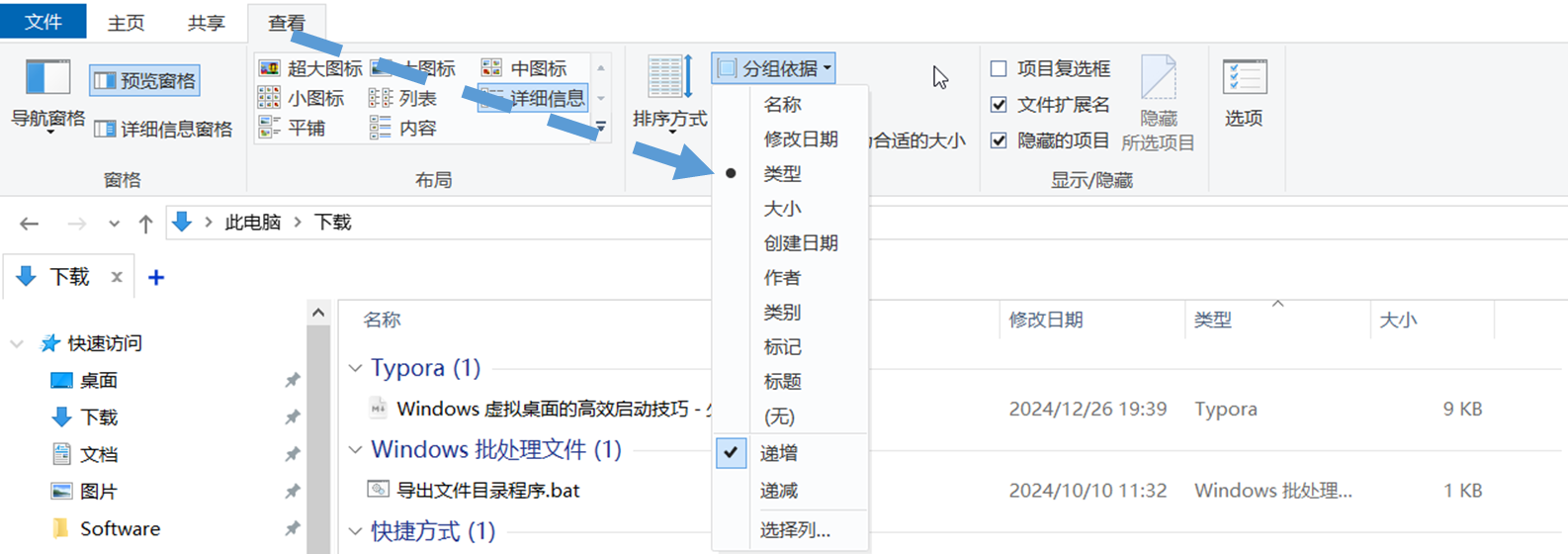Collapse 快速访问 tree node
This screenshot has height=554, width=1568.
coord(17,344)
